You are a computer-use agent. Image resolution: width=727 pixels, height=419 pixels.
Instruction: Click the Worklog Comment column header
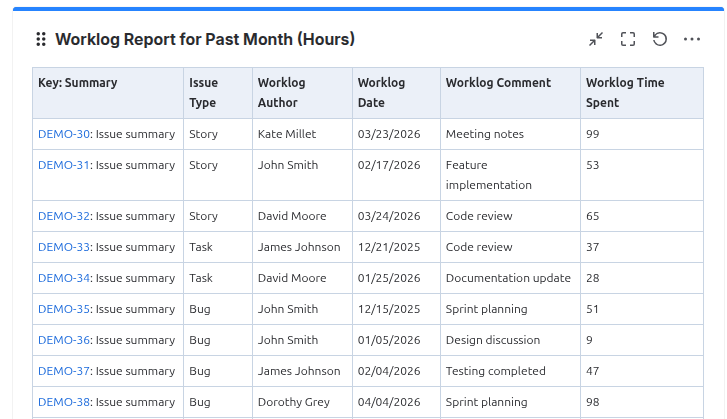(510, 93)
